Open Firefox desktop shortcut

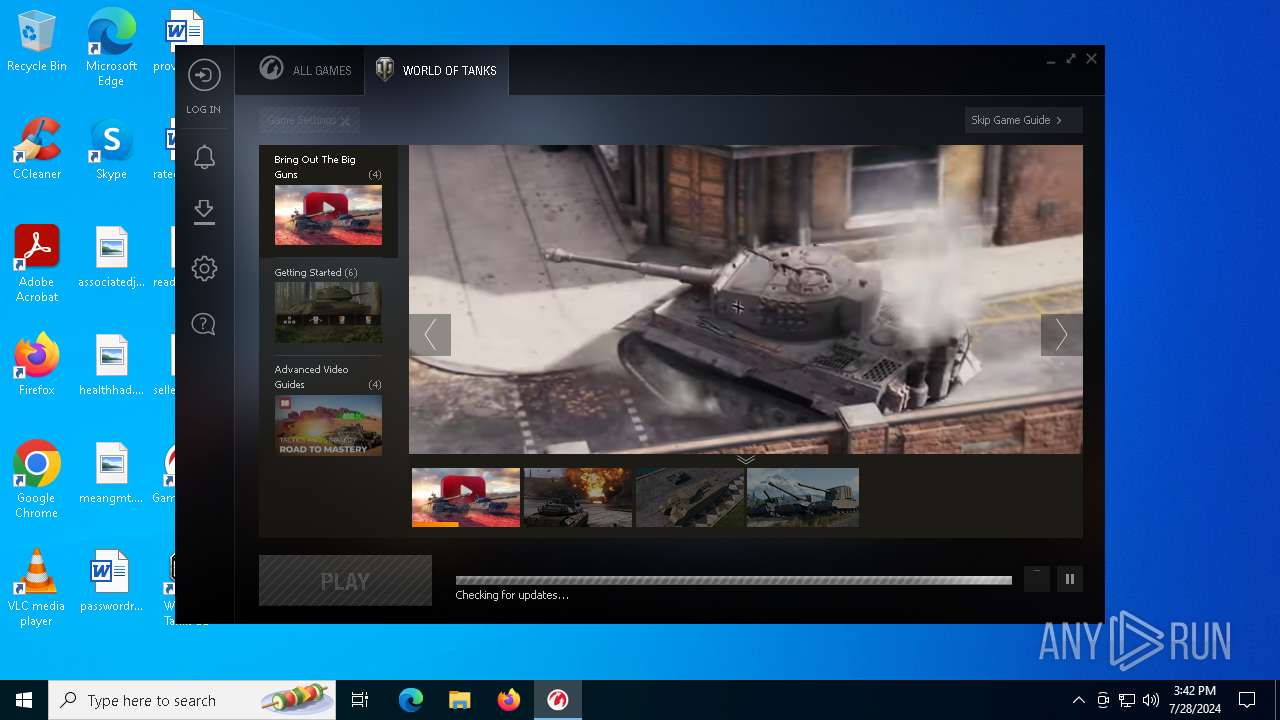[37, 365]
